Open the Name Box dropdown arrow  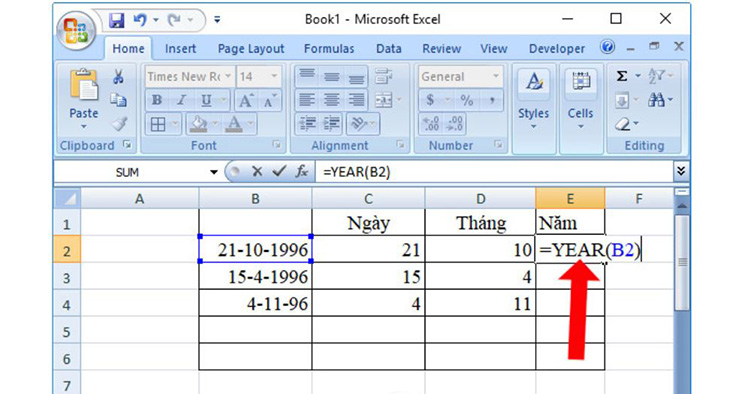click(x=213, y=172)
